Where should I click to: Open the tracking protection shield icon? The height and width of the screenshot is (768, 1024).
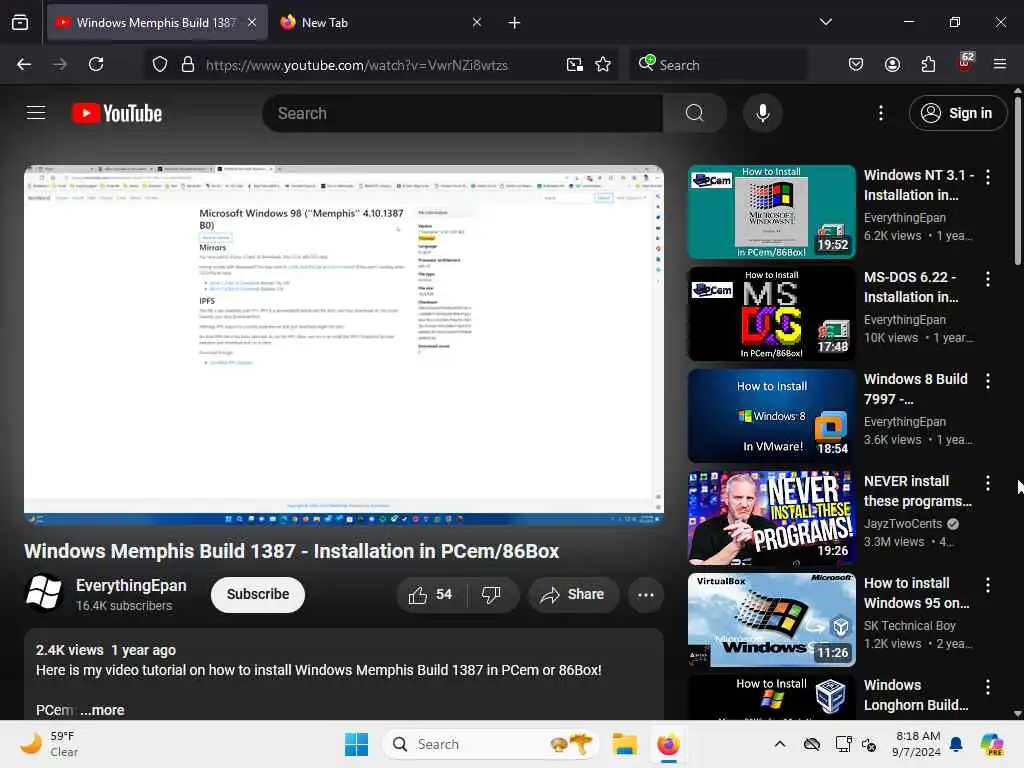[160, 64]
